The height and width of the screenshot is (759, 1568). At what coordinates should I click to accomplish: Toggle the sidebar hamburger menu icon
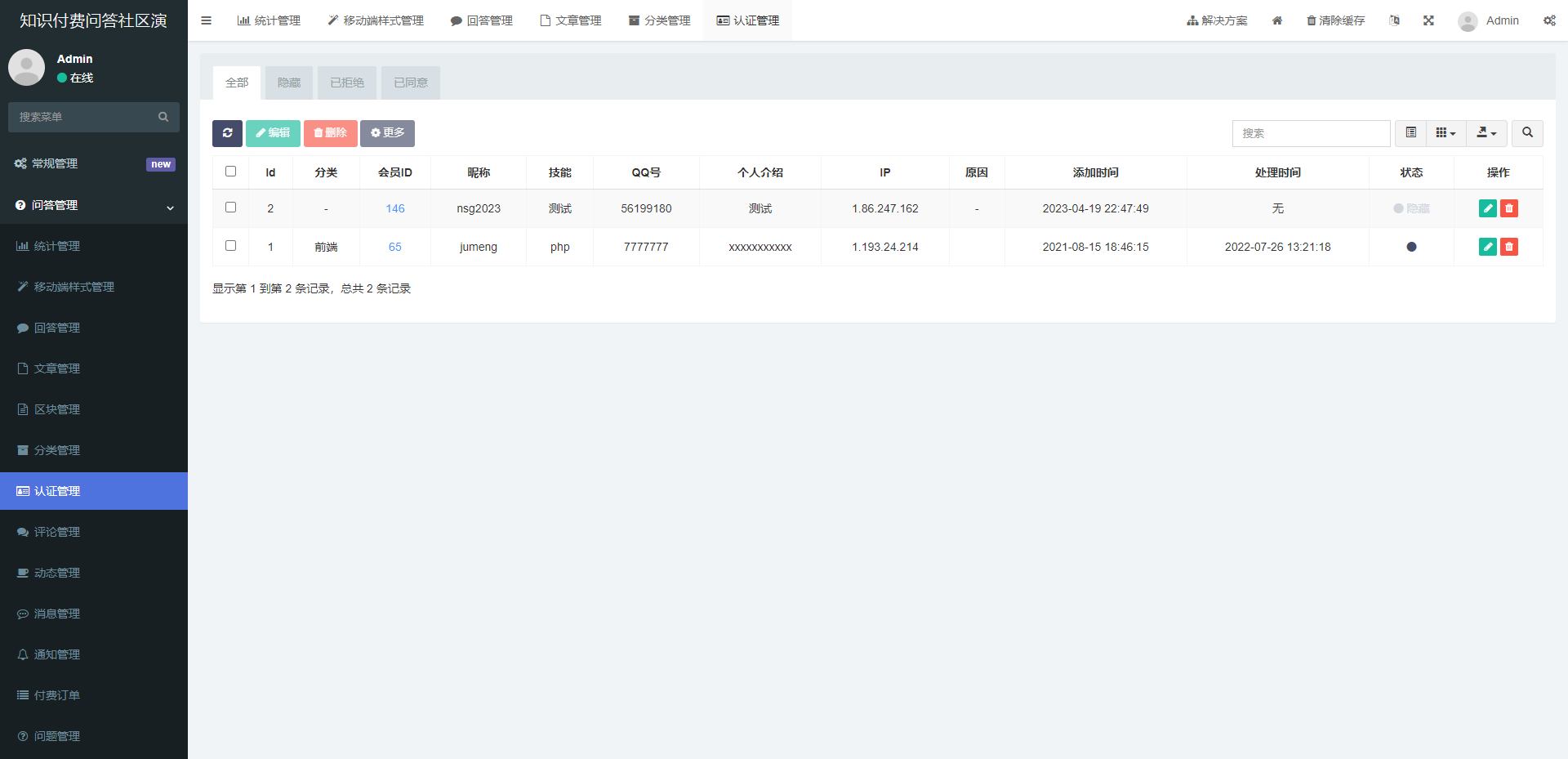[206, 20]
